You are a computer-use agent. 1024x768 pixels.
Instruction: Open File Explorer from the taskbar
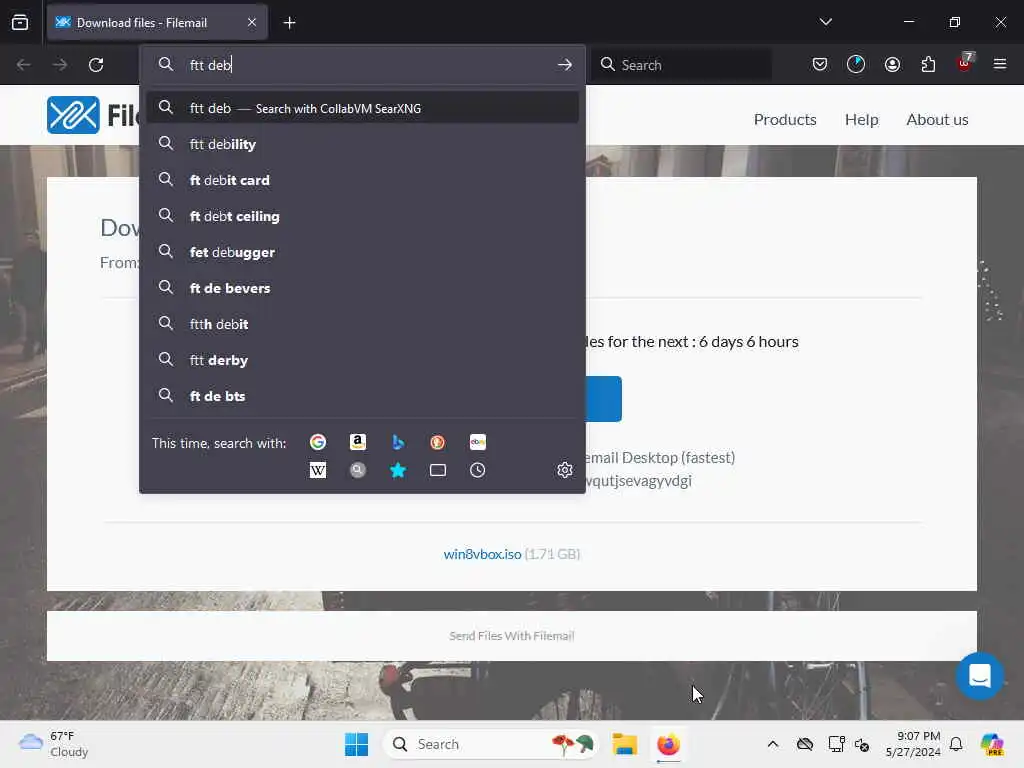624,744
